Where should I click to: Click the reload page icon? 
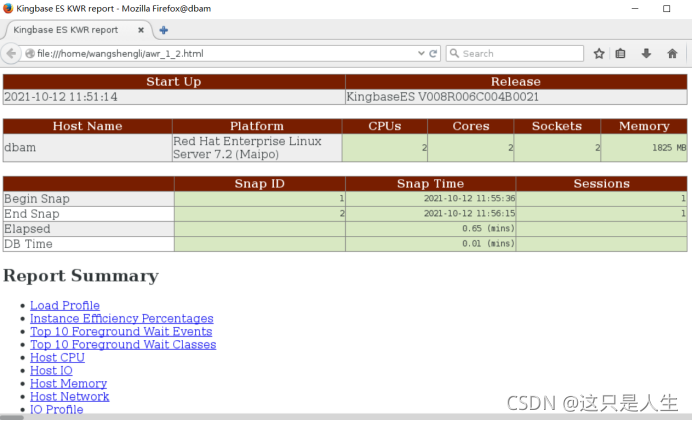(x=433, y=53)
